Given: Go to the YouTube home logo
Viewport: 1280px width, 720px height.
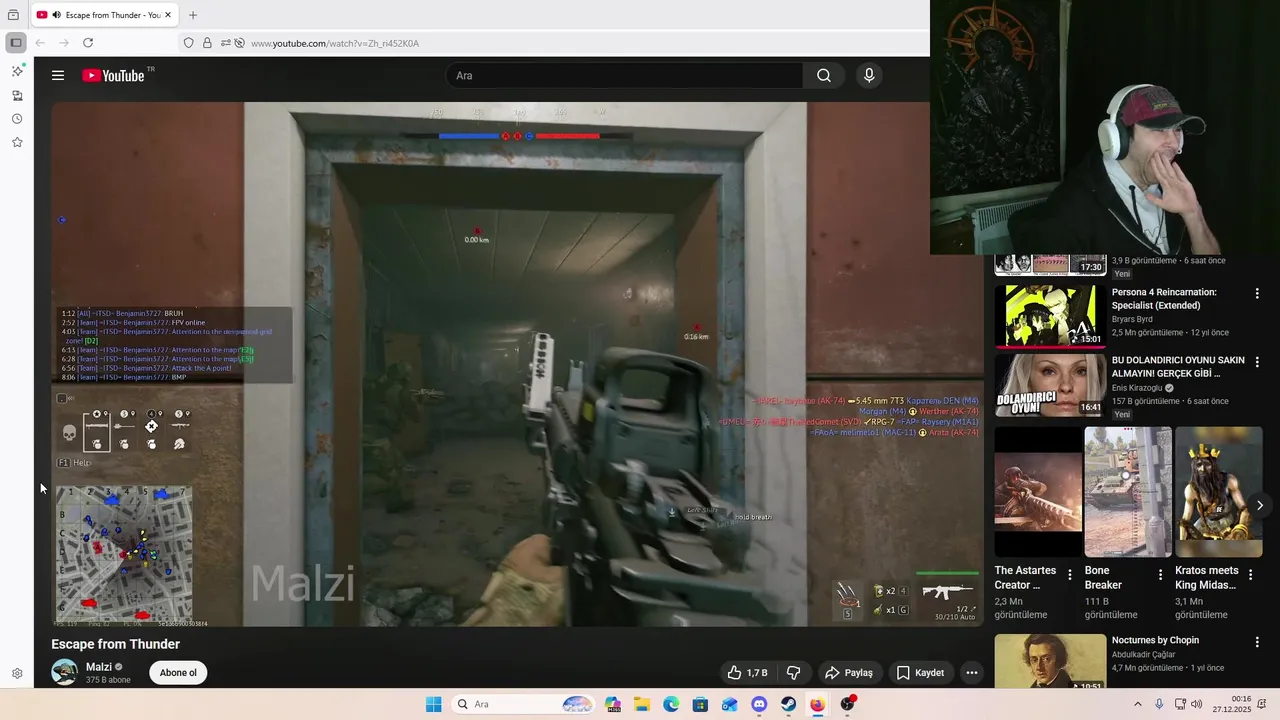Looking at the screenshot, I should 114,75.
